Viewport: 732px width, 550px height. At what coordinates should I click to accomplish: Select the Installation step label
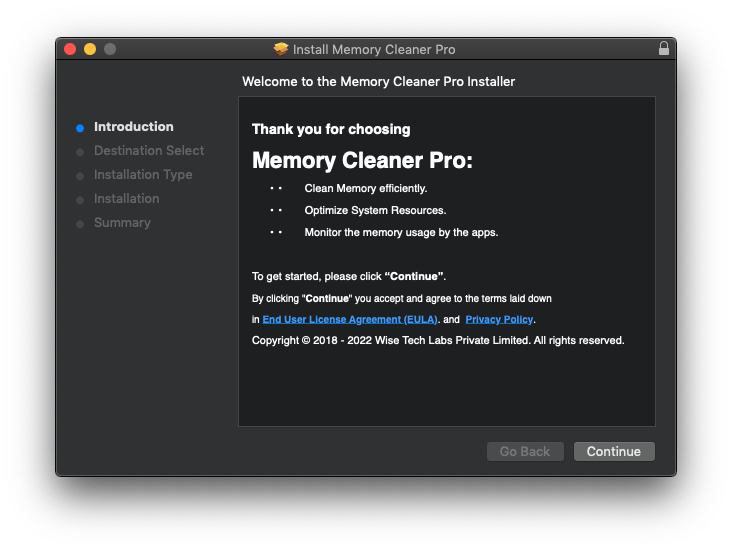(127, 198)
